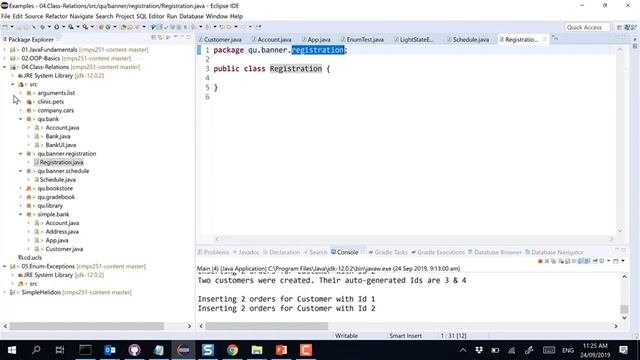This screenshot has height=360, width=640.
Task: Toggle Link with Editor in Package Explorer
Action: point(160,37)
